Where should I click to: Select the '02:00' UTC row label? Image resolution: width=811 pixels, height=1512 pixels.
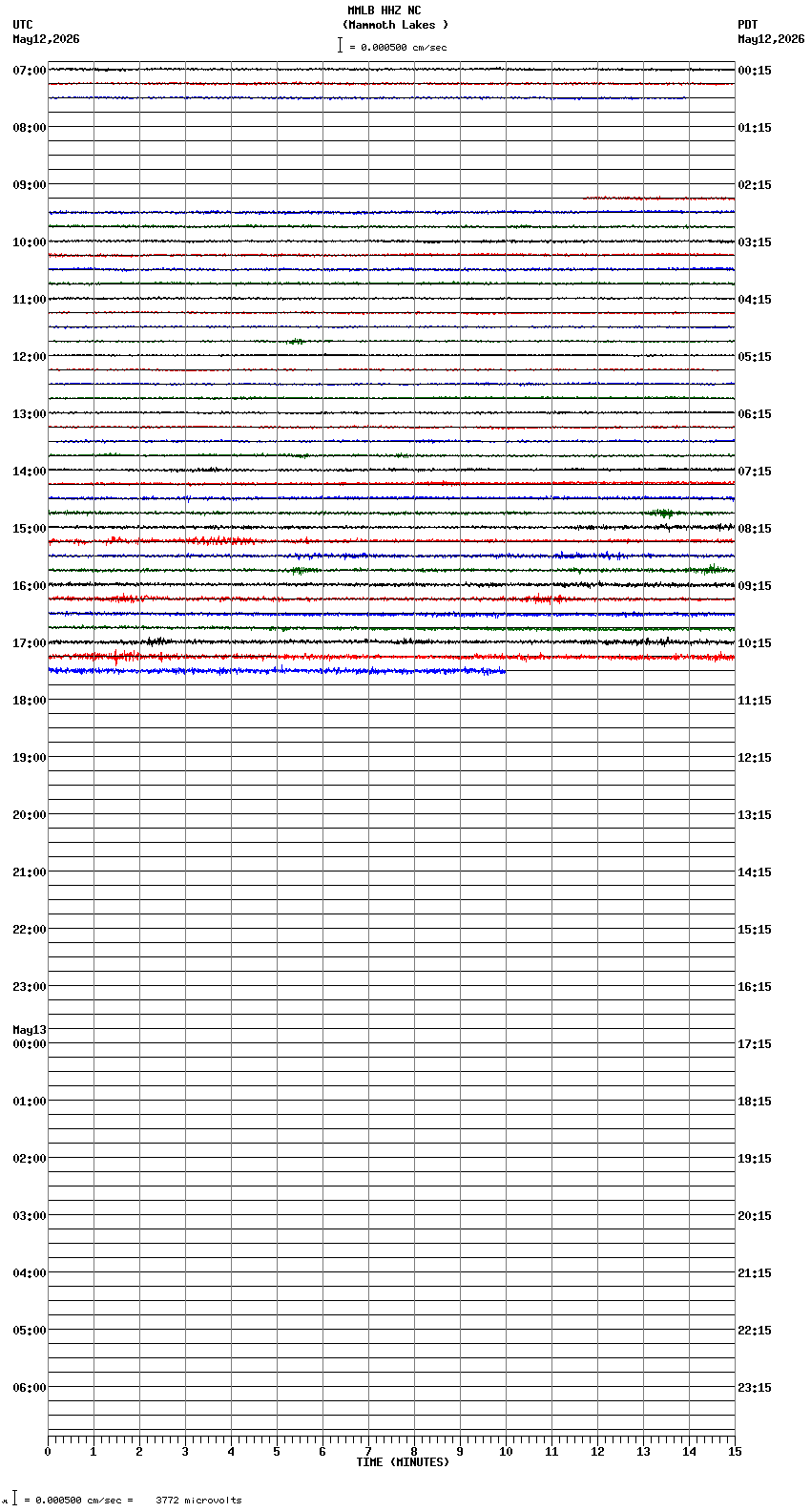point(30,1159)
